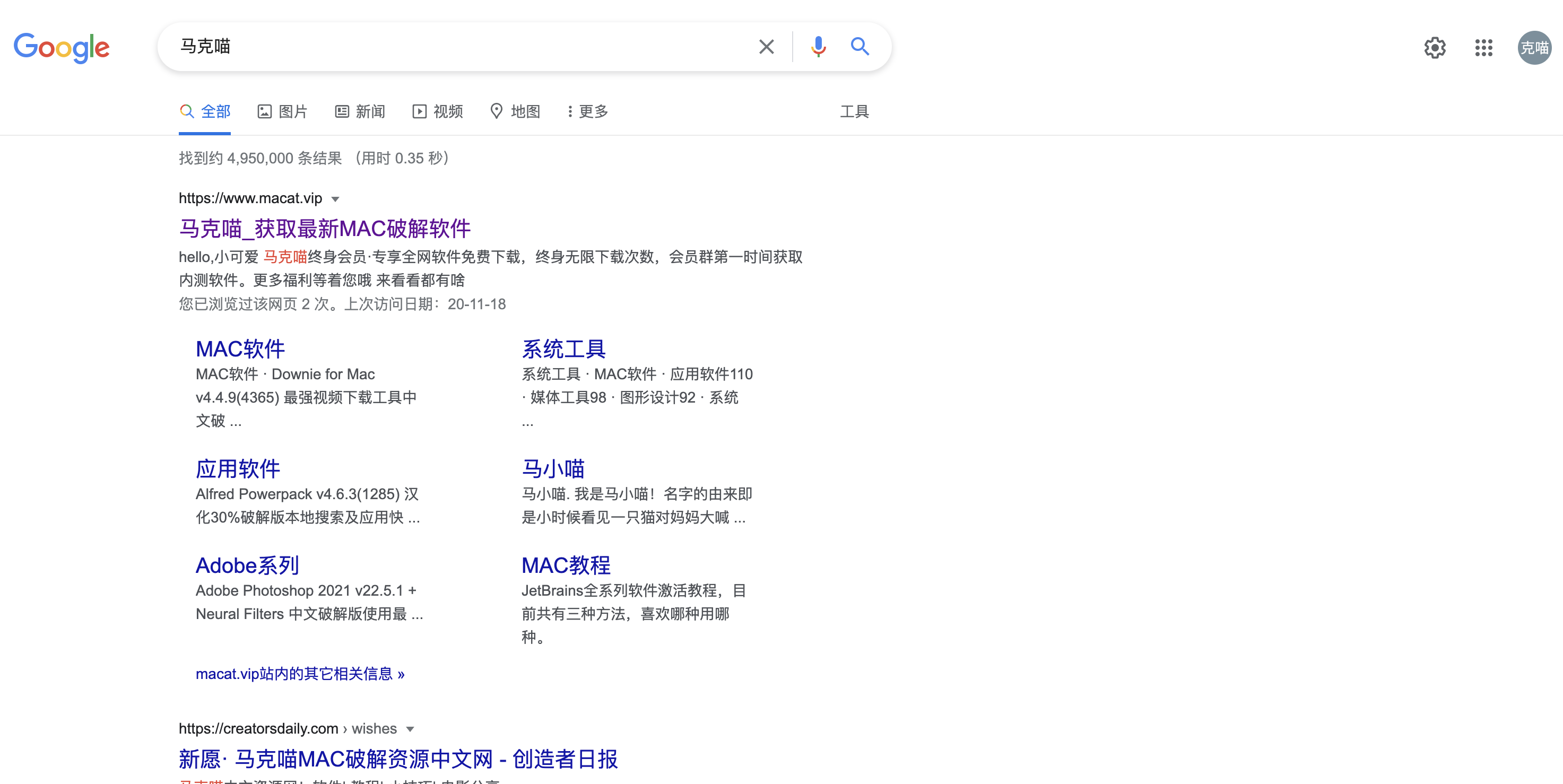Expand dropdown arrow next to creatorsdaily.com URL

click(x=410, y=729)
